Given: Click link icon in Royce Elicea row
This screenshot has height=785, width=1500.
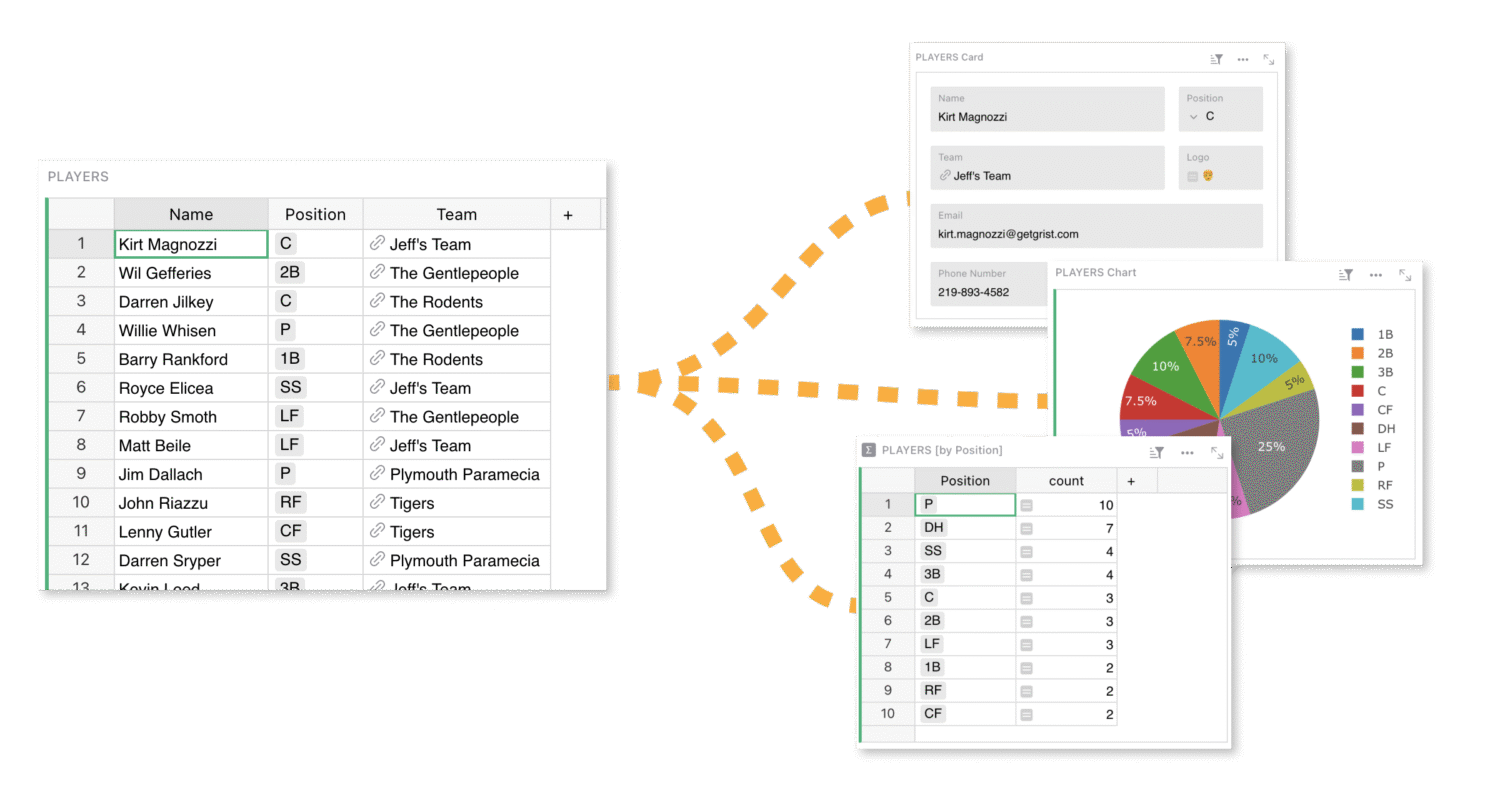Looking at the screenshot, I should (377, 387).
